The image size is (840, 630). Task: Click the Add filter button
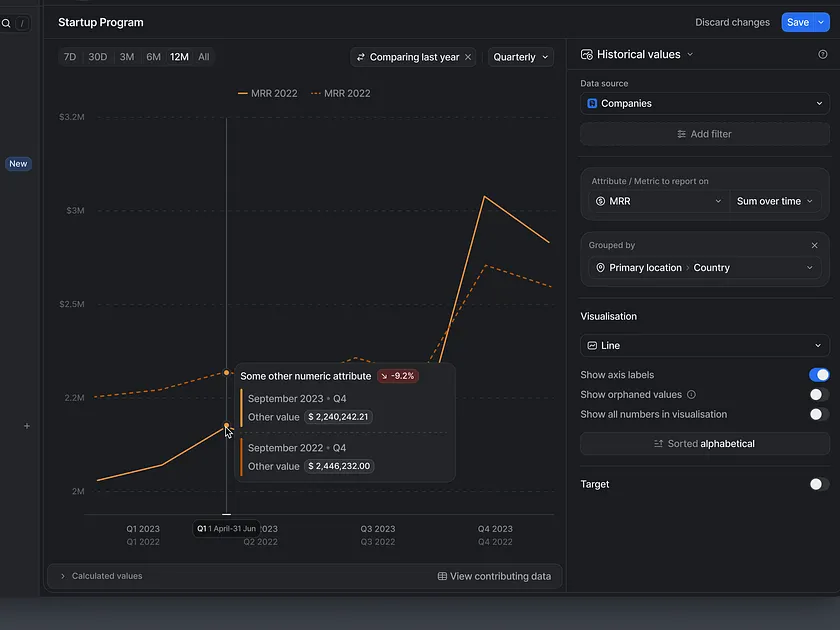coord(704,134)
